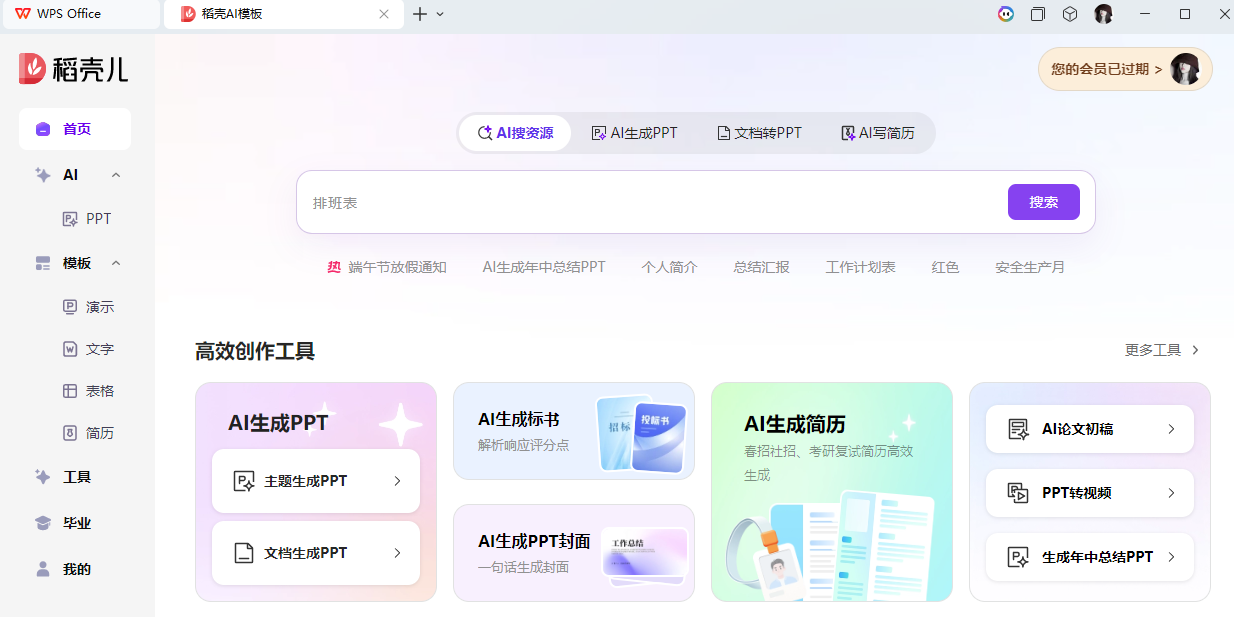
Task: Click the AI生成年中总结PPT suggestion
Action: tap(544, 267)
